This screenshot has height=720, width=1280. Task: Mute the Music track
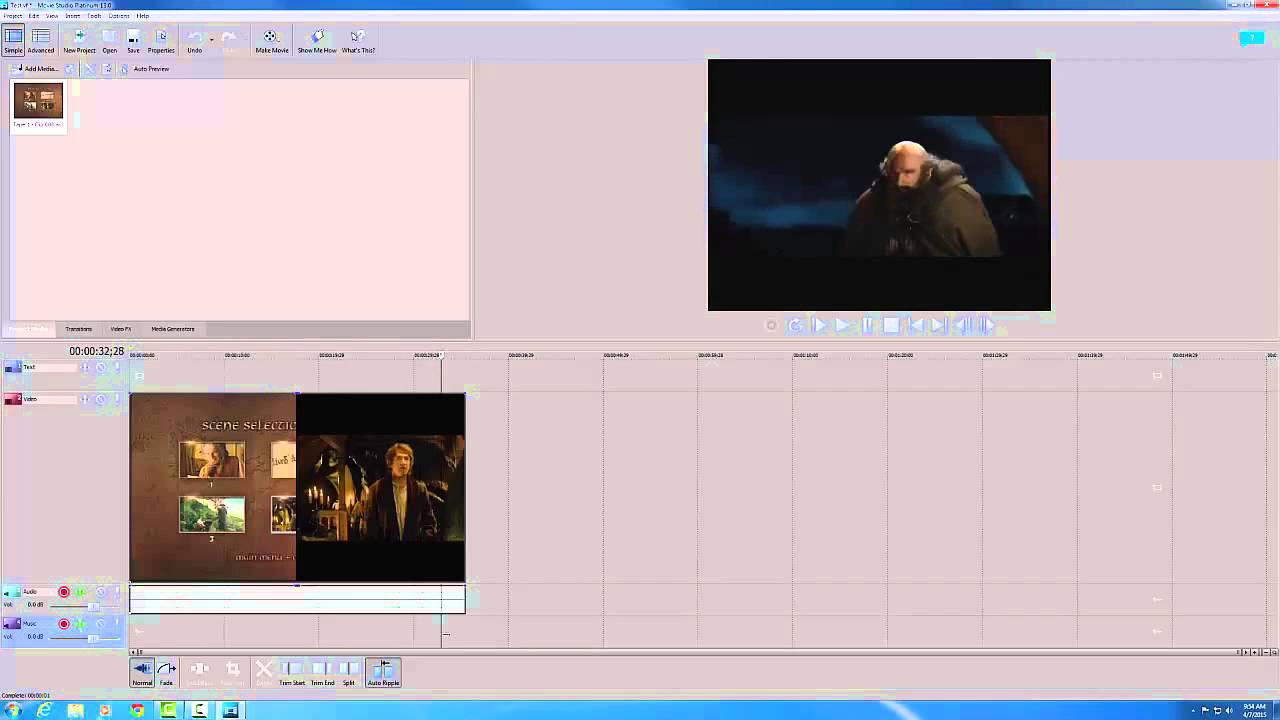100,624
